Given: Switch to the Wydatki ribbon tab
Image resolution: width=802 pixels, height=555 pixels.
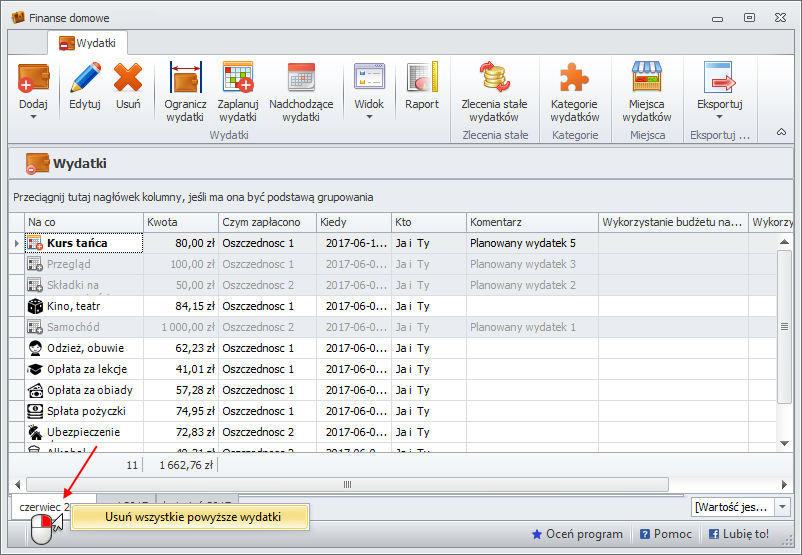Looking at the screenshot, I should point(87,43).
